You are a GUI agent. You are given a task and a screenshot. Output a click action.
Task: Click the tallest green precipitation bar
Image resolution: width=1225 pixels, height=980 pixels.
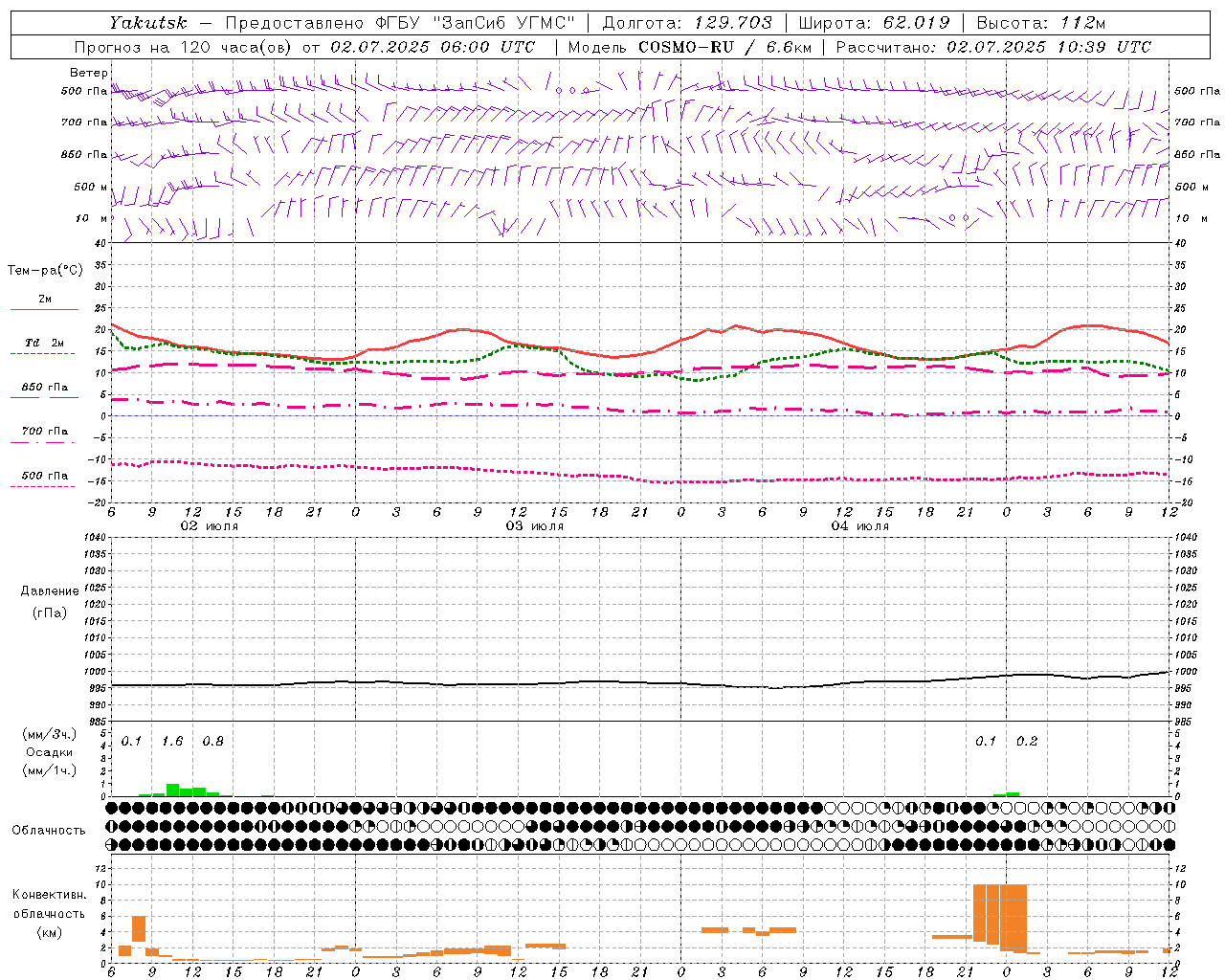173,791
